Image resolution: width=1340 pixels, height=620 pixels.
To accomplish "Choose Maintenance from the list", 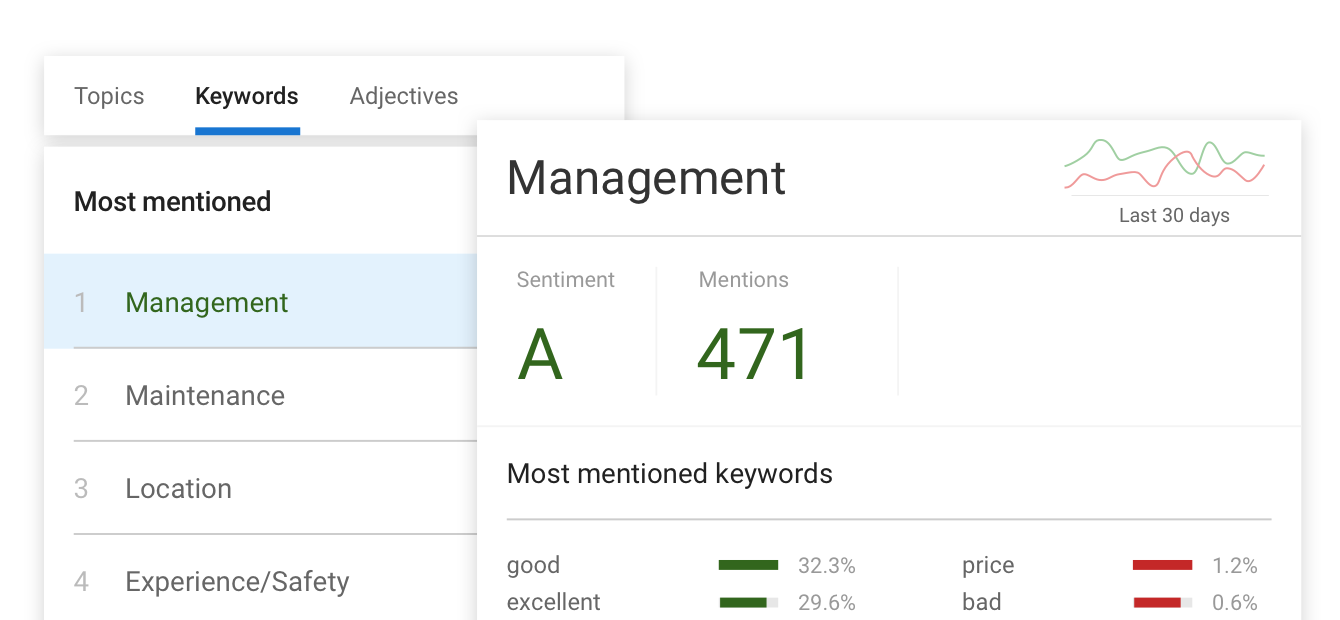I will point(205,395).
